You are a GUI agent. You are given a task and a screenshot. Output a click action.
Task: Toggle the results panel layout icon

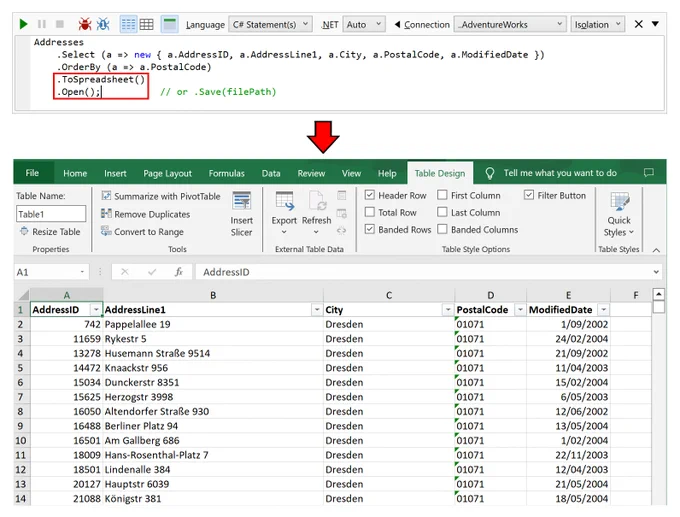[169, 24]
